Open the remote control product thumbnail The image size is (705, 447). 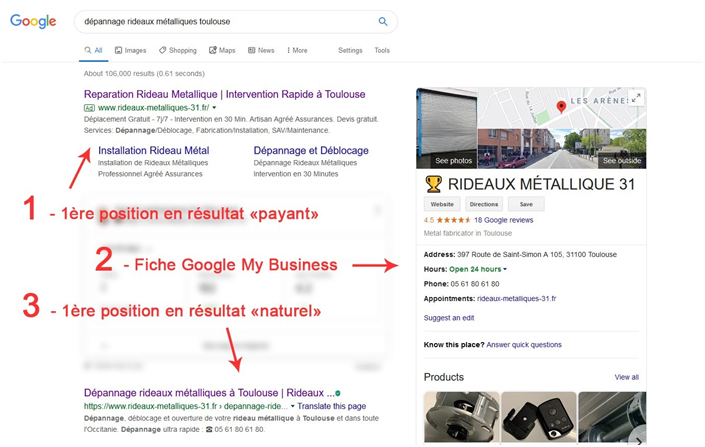point(539,417)
